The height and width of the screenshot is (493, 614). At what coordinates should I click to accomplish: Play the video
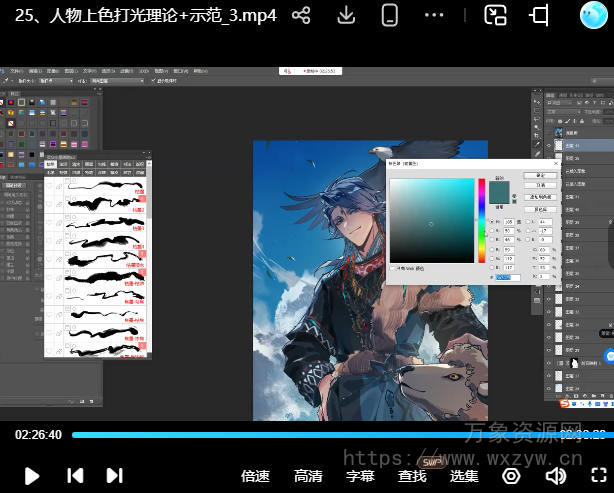(x=32, y=476)
